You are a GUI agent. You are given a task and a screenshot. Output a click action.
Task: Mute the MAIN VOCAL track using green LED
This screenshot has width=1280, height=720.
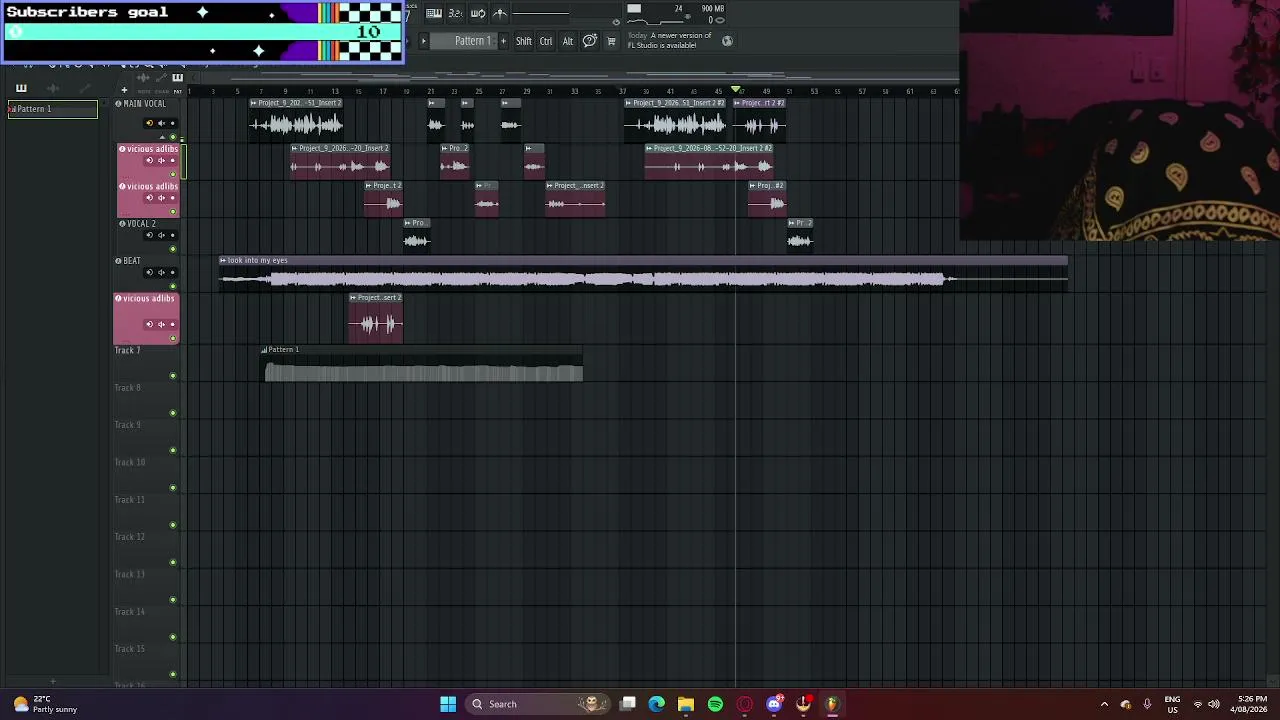pyautogui.click(x=173, y=137)
